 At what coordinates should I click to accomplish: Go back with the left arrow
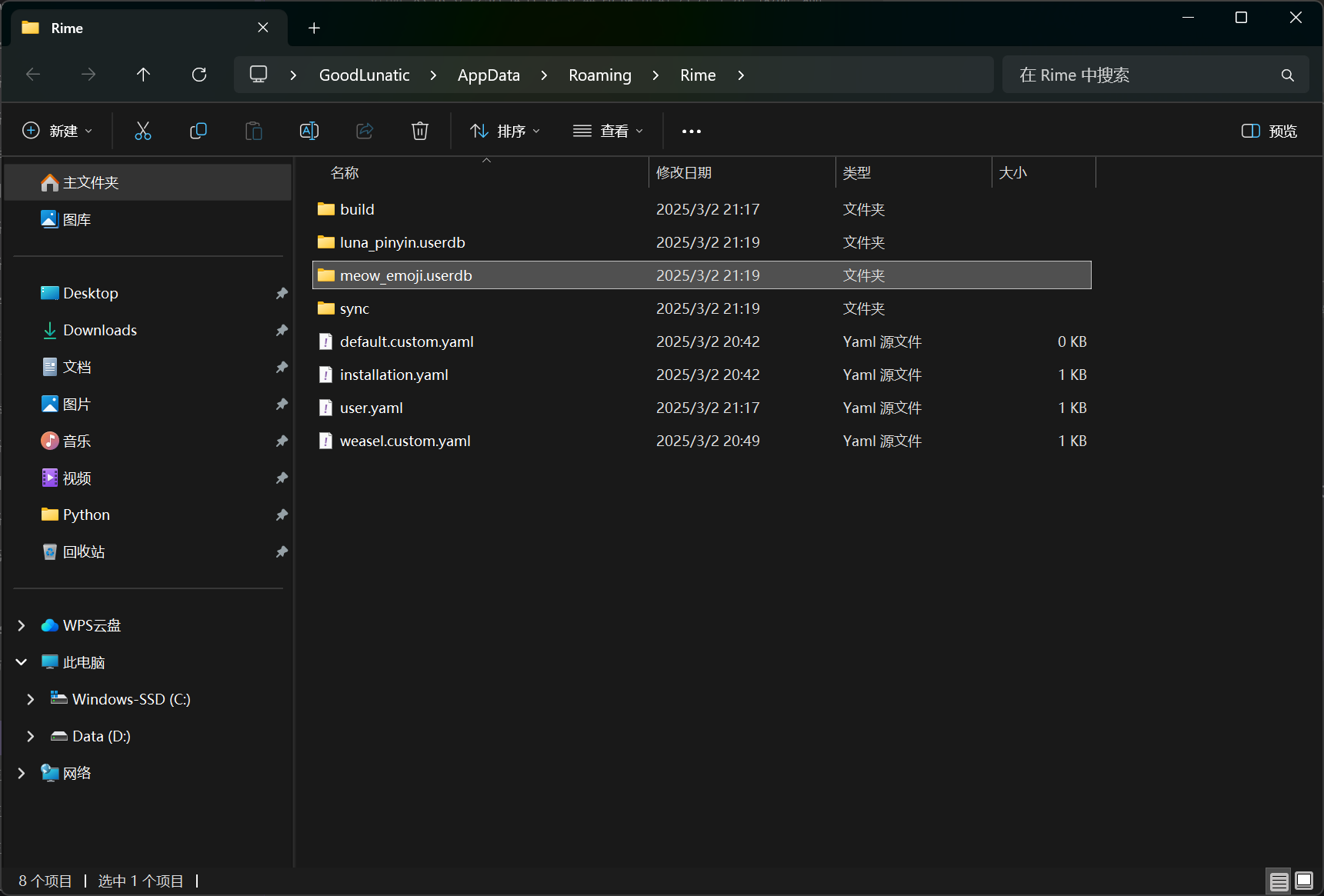[x=33, y=75]
